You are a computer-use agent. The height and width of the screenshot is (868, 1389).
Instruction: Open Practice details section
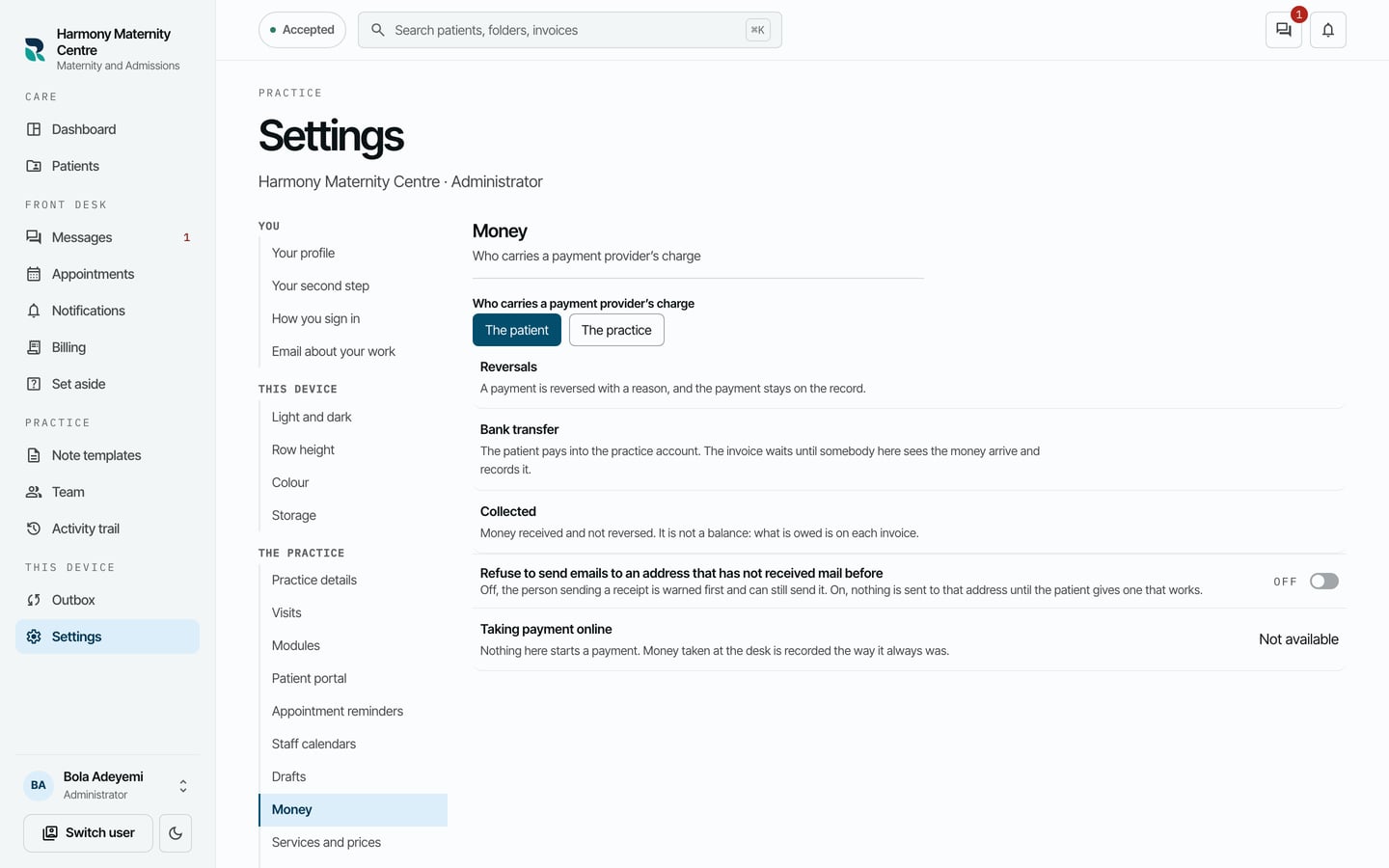(353, 580)
